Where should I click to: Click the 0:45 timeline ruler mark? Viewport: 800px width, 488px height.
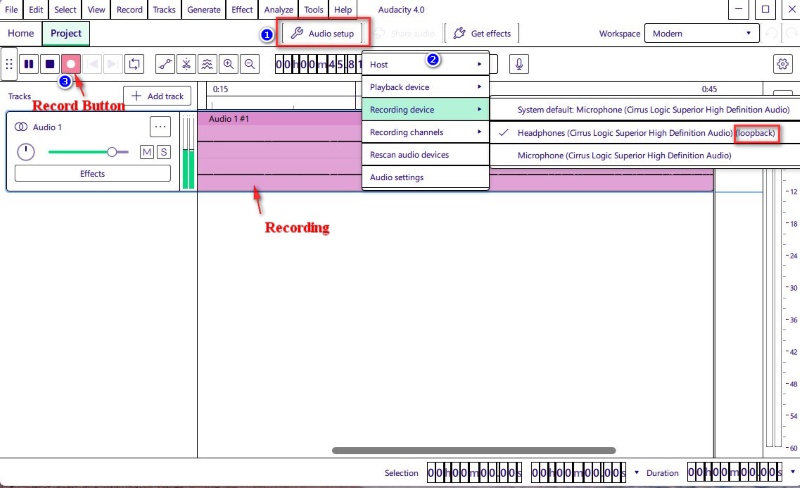[709, 89]
